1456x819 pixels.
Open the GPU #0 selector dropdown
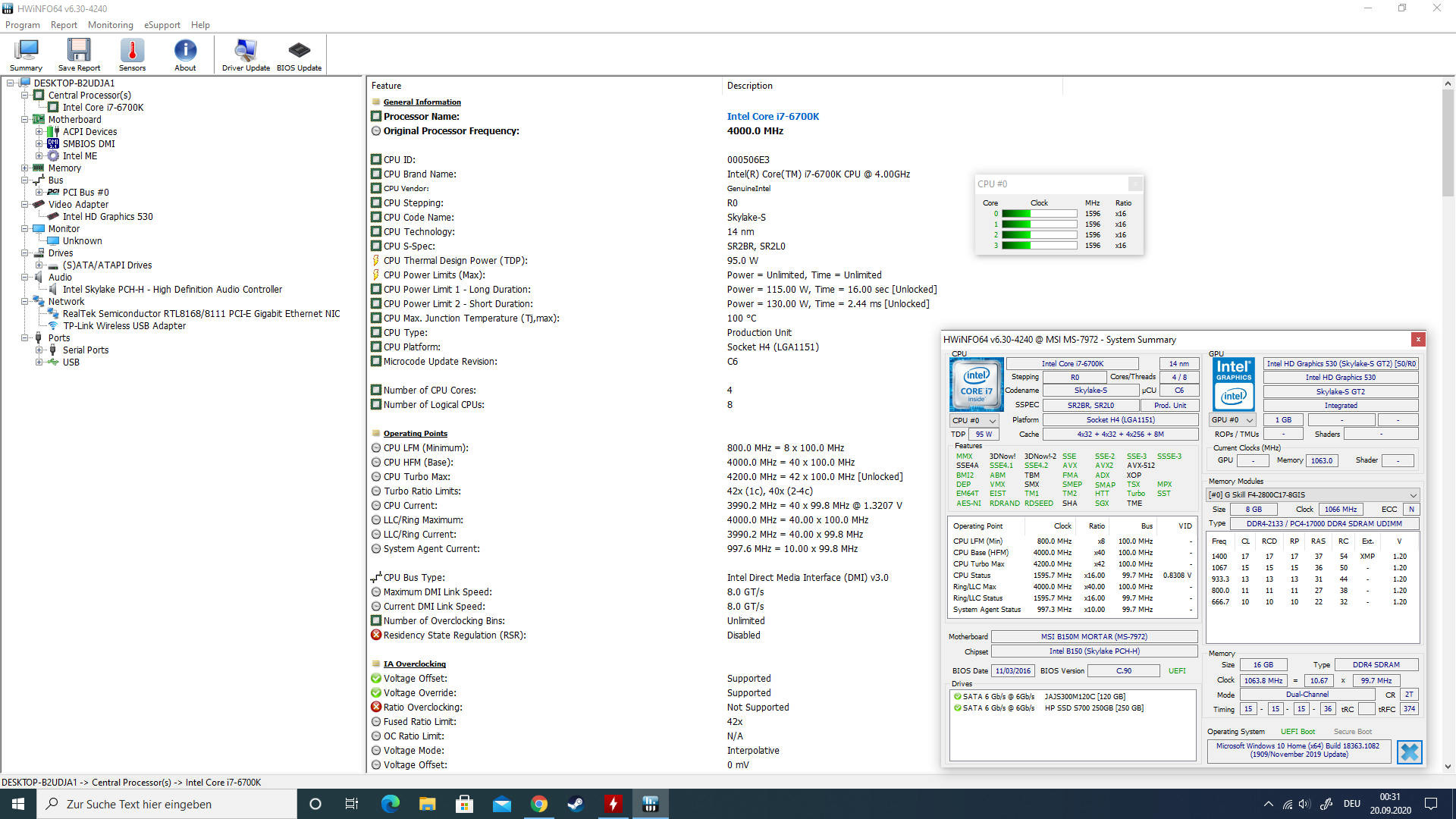(1232, 420)
